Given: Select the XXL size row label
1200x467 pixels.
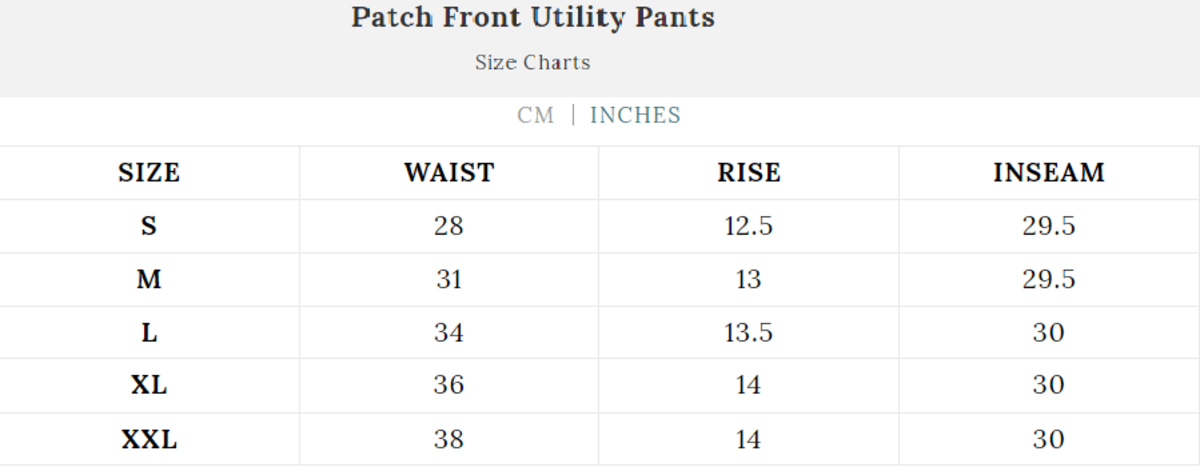Looking at the screenshot, I should 149,439.
